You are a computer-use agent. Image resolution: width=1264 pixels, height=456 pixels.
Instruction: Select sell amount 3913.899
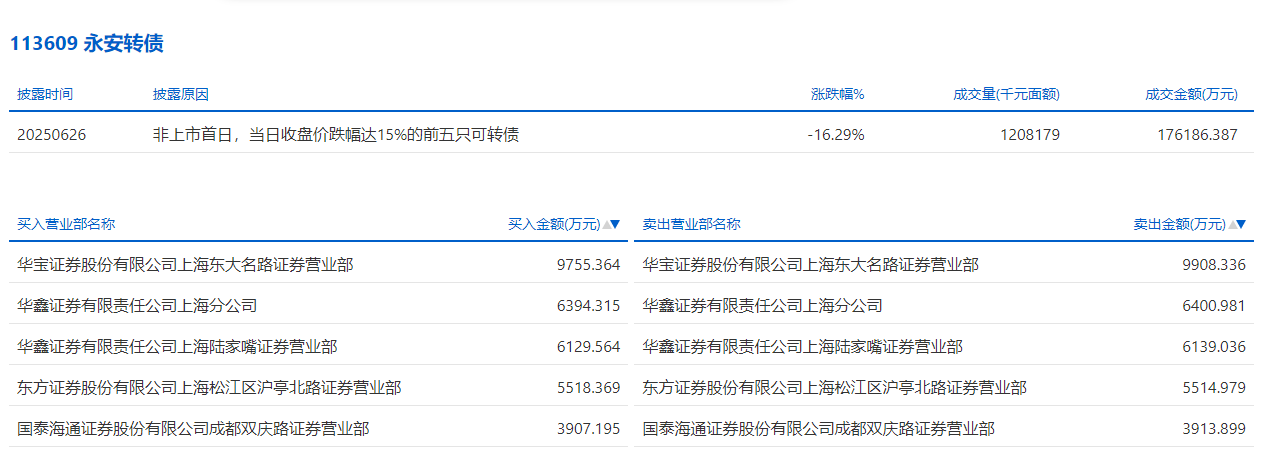pos(1214,428)
